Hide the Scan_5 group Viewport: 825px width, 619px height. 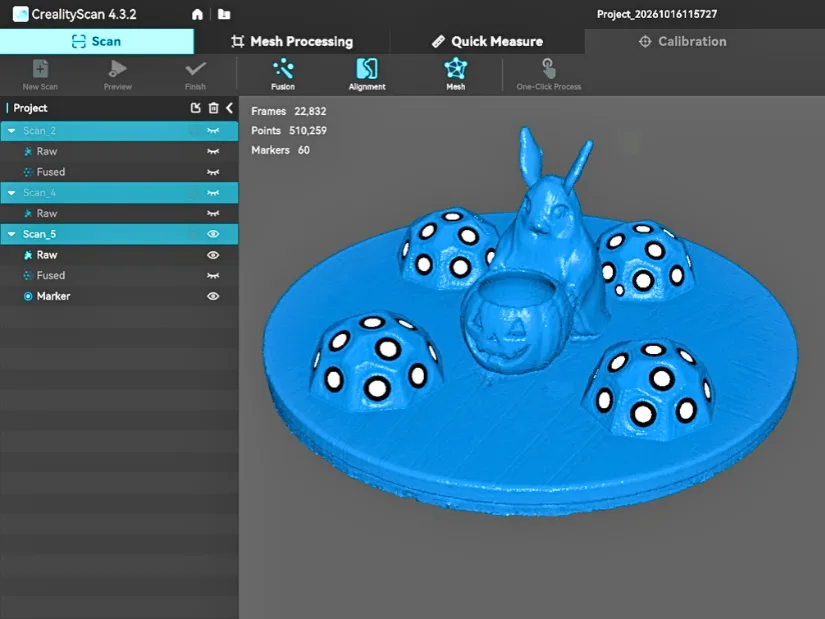(x=213, y=234)
